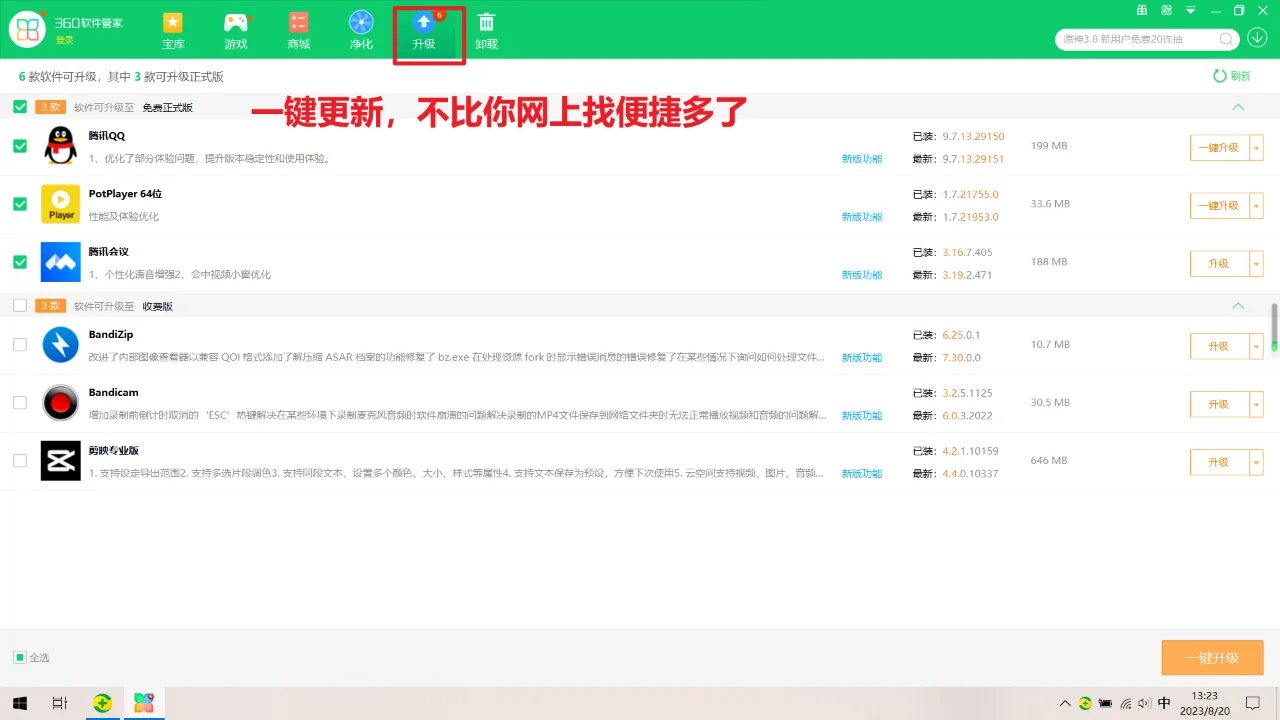Expand upgrade options dropdown for 剪映专业版
The image size is (1280, 720).
point(1257,463)
